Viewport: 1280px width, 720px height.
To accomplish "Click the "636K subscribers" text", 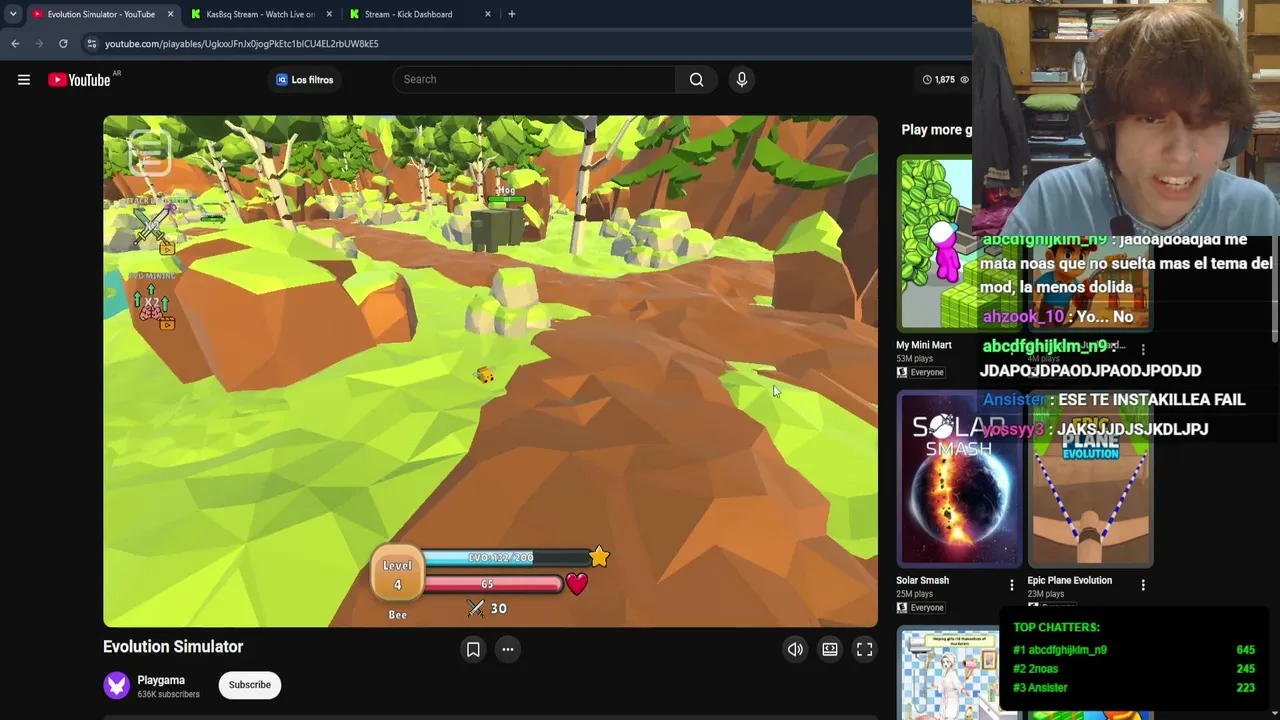I will 168,695.
